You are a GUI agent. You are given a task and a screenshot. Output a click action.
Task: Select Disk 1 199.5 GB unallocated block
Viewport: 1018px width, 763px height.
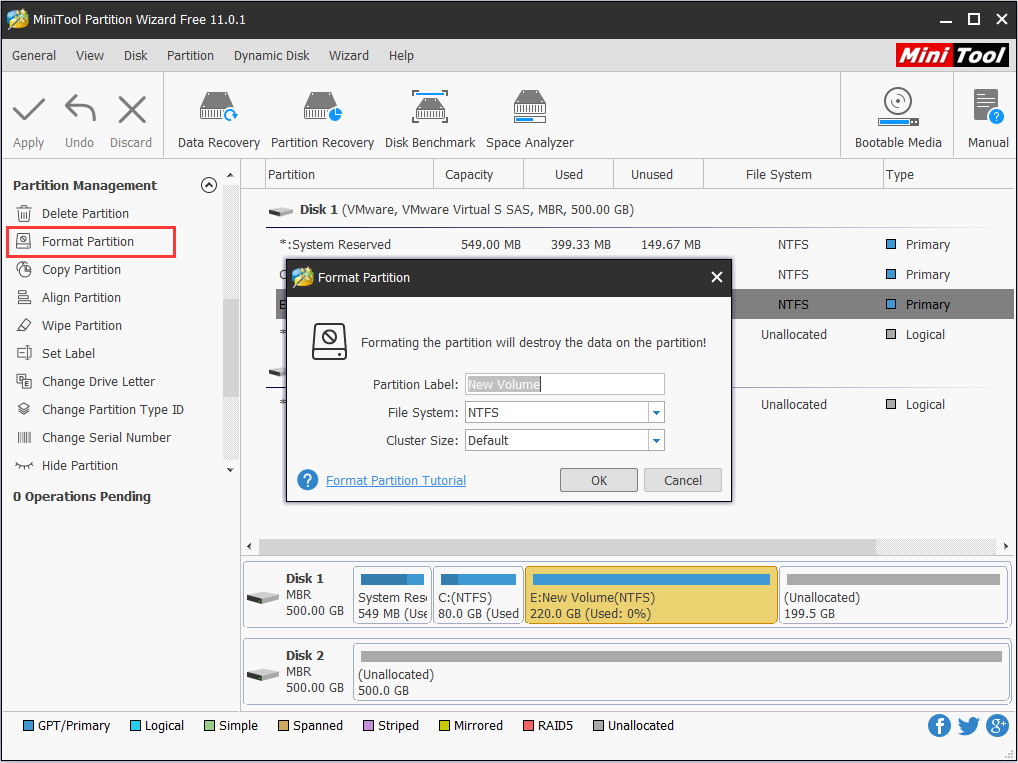pyautogui.click(x=893, y=595)
